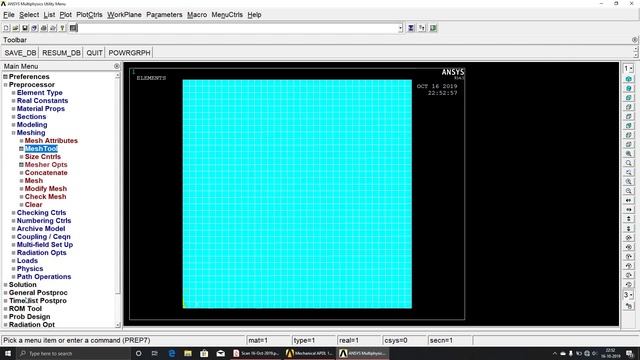Click the POWRGRPH button
The height and width of the screenshot is (360, 640).
tap(129, 53)
